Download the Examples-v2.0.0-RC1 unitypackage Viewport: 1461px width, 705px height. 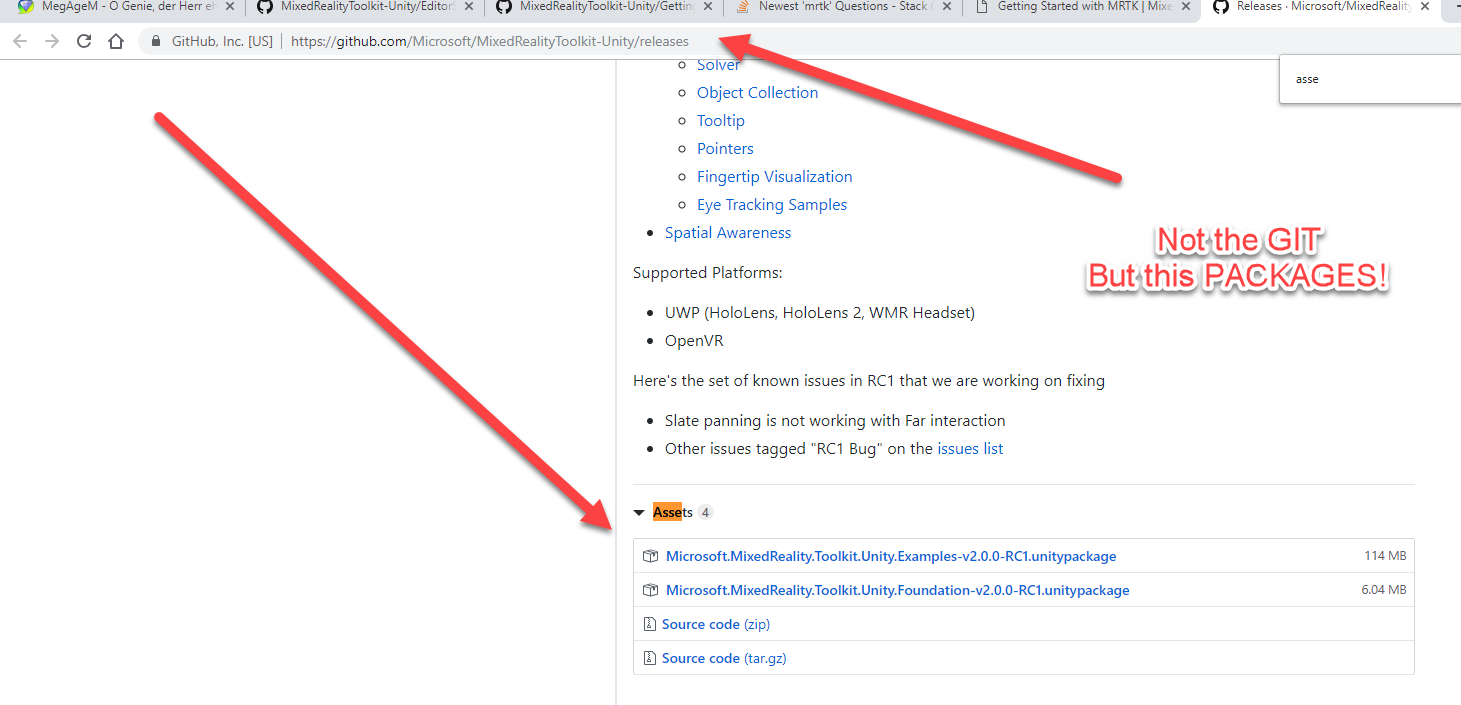[891, 556]
